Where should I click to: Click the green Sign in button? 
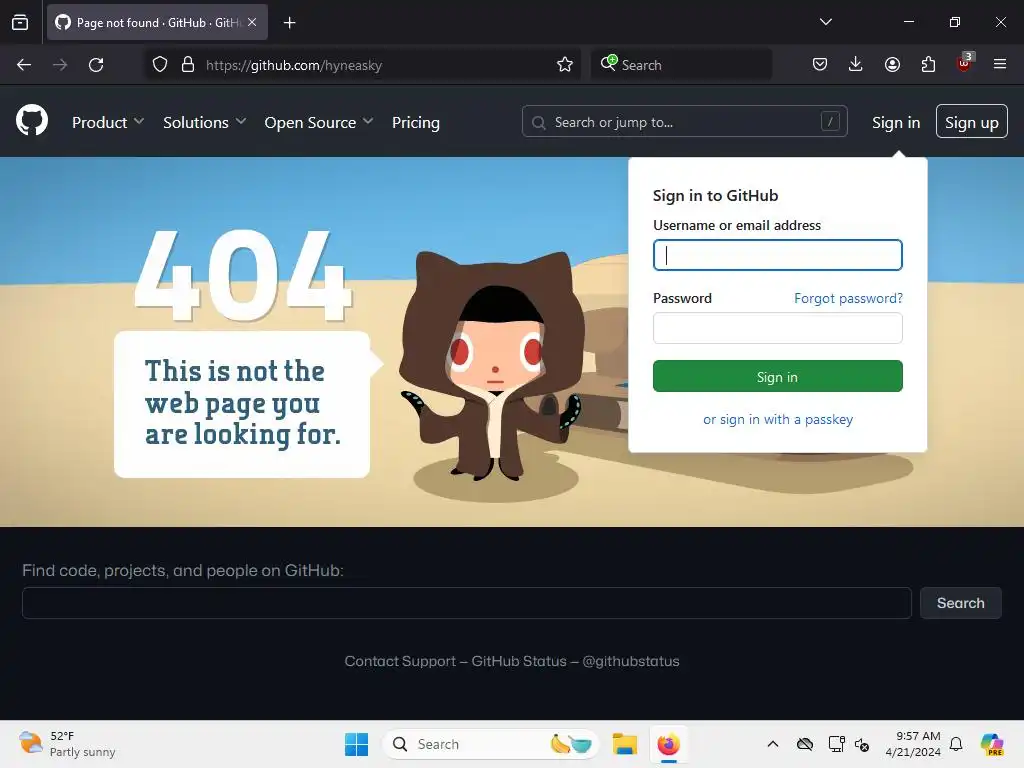[x=777, y=376]
